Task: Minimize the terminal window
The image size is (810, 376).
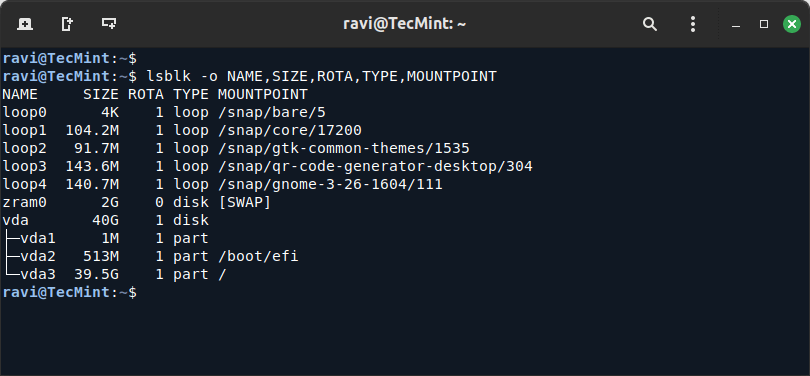Action: [736, 24]
